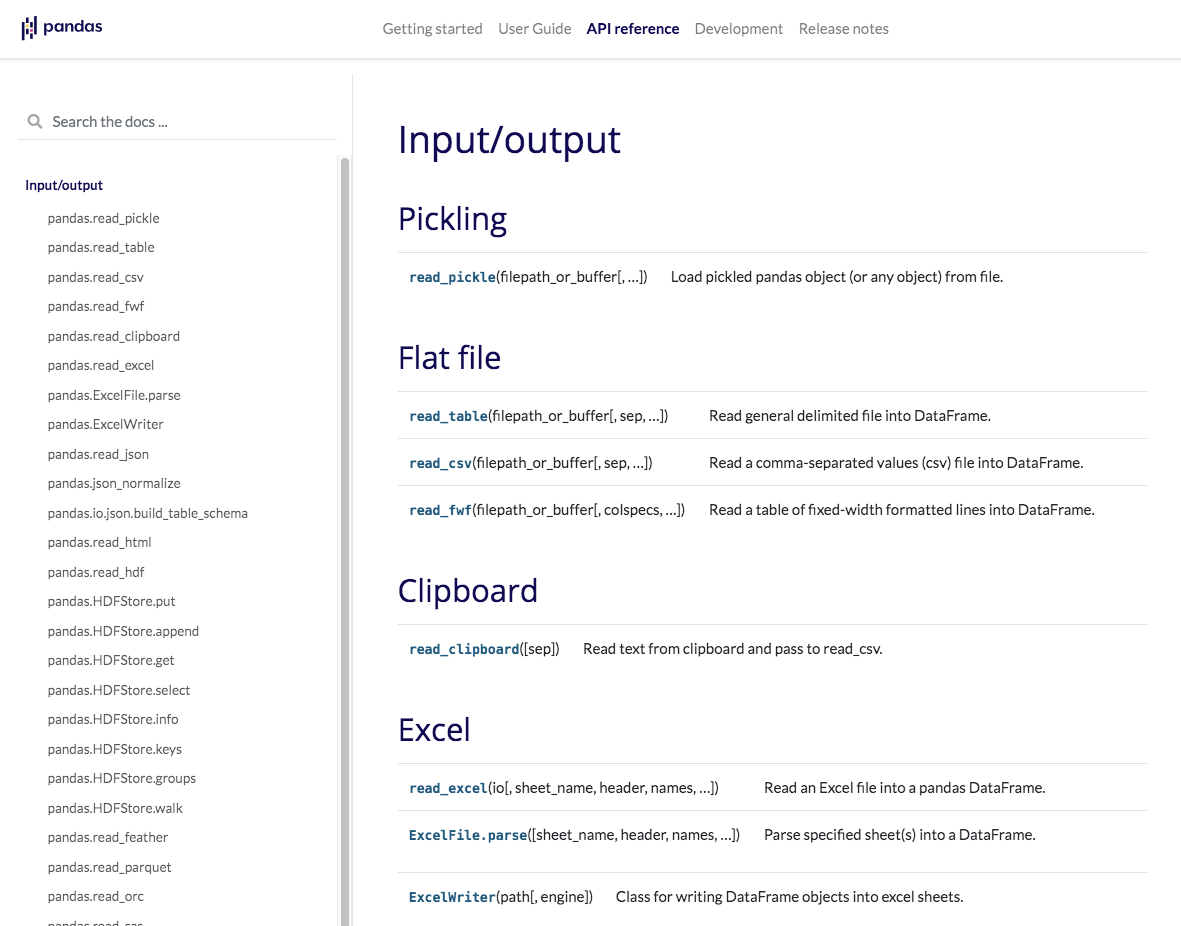Open pandas.read_json in the sidebar
Screen dimensions: 1181x926
pos(98,454)
